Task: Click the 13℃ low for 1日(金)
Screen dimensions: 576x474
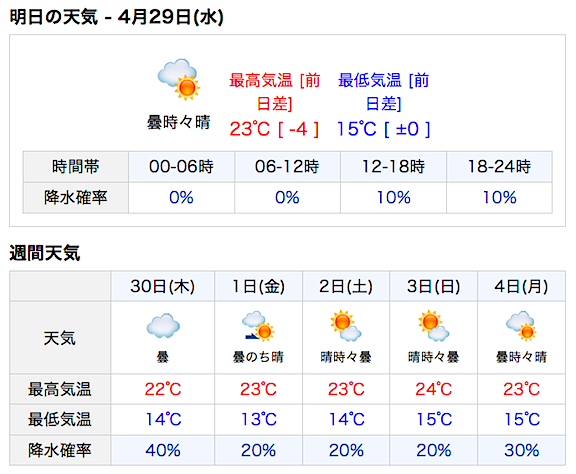Action: [x=259, y=419]
